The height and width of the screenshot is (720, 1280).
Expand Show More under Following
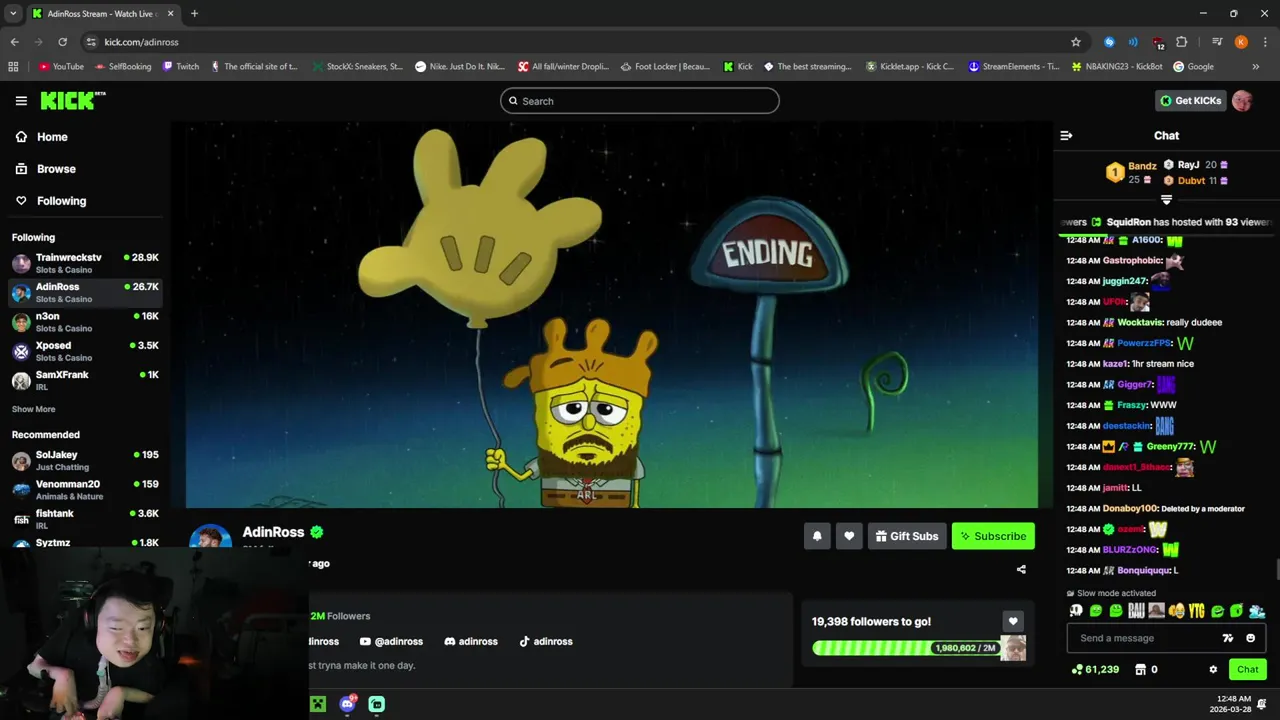(x=33, y=409)
